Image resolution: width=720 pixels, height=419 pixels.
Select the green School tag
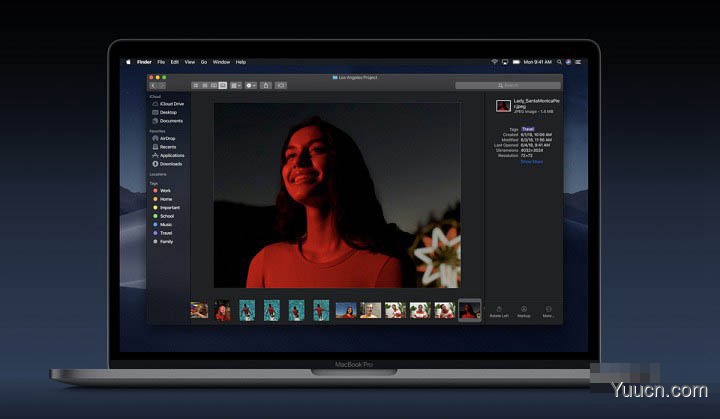pyautogui.click(x=163, y=216)
